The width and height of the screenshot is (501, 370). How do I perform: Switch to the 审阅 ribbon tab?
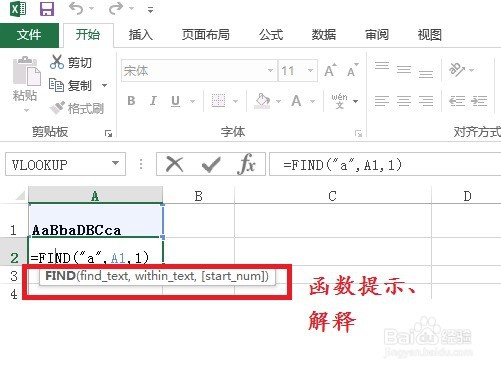click(x=377, y=35)
